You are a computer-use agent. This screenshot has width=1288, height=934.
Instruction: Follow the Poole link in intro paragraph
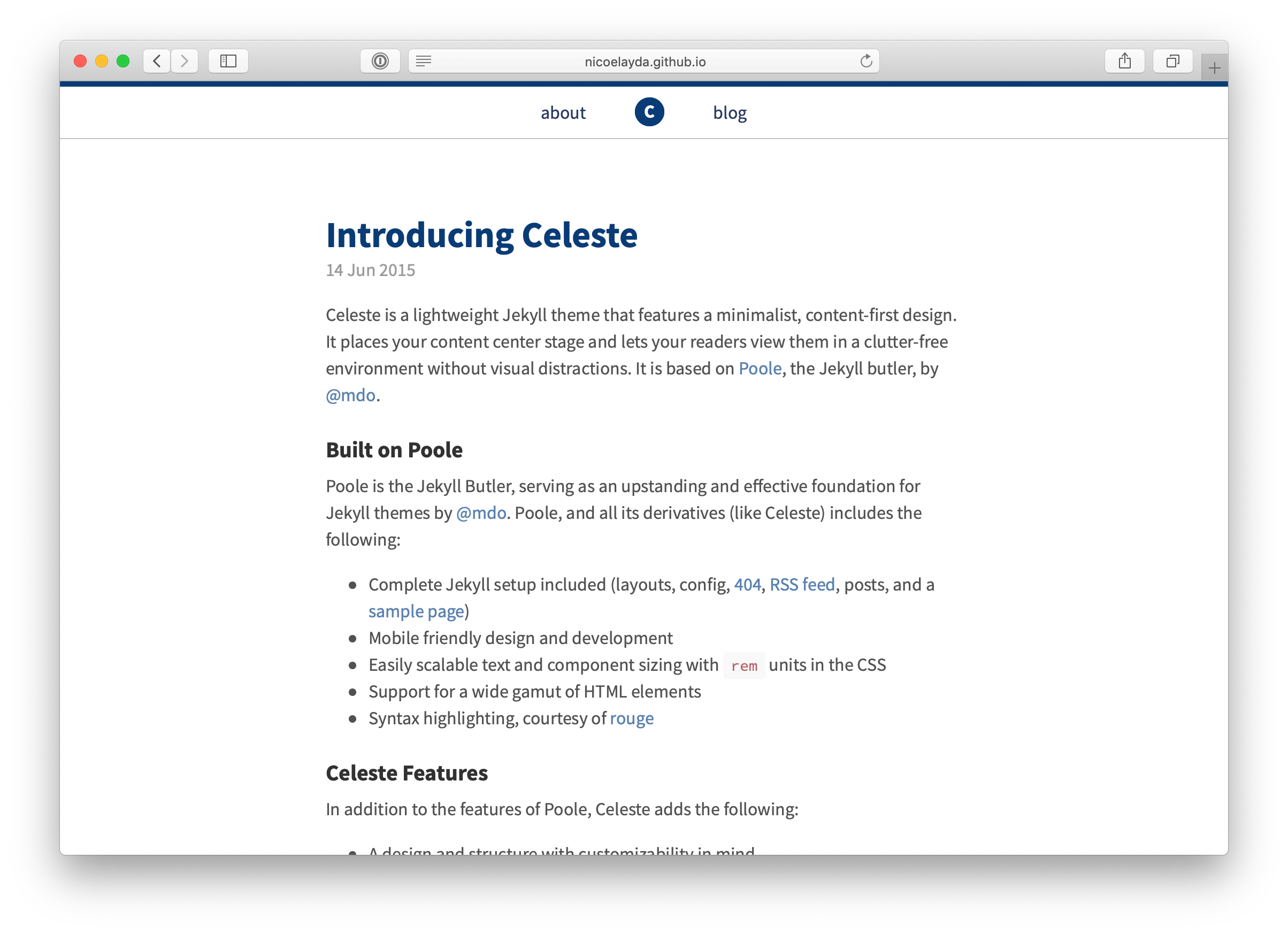click(760, 369)
